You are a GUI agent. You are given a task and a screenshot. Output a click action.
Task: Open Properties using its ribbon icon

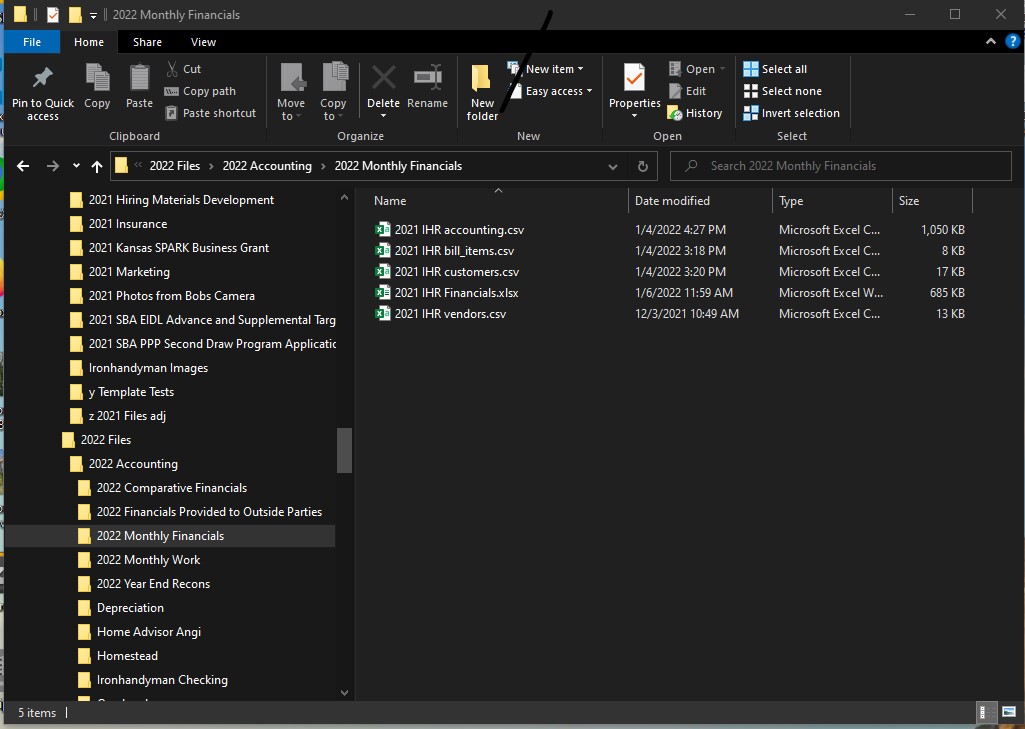click(x=634, y=90)
